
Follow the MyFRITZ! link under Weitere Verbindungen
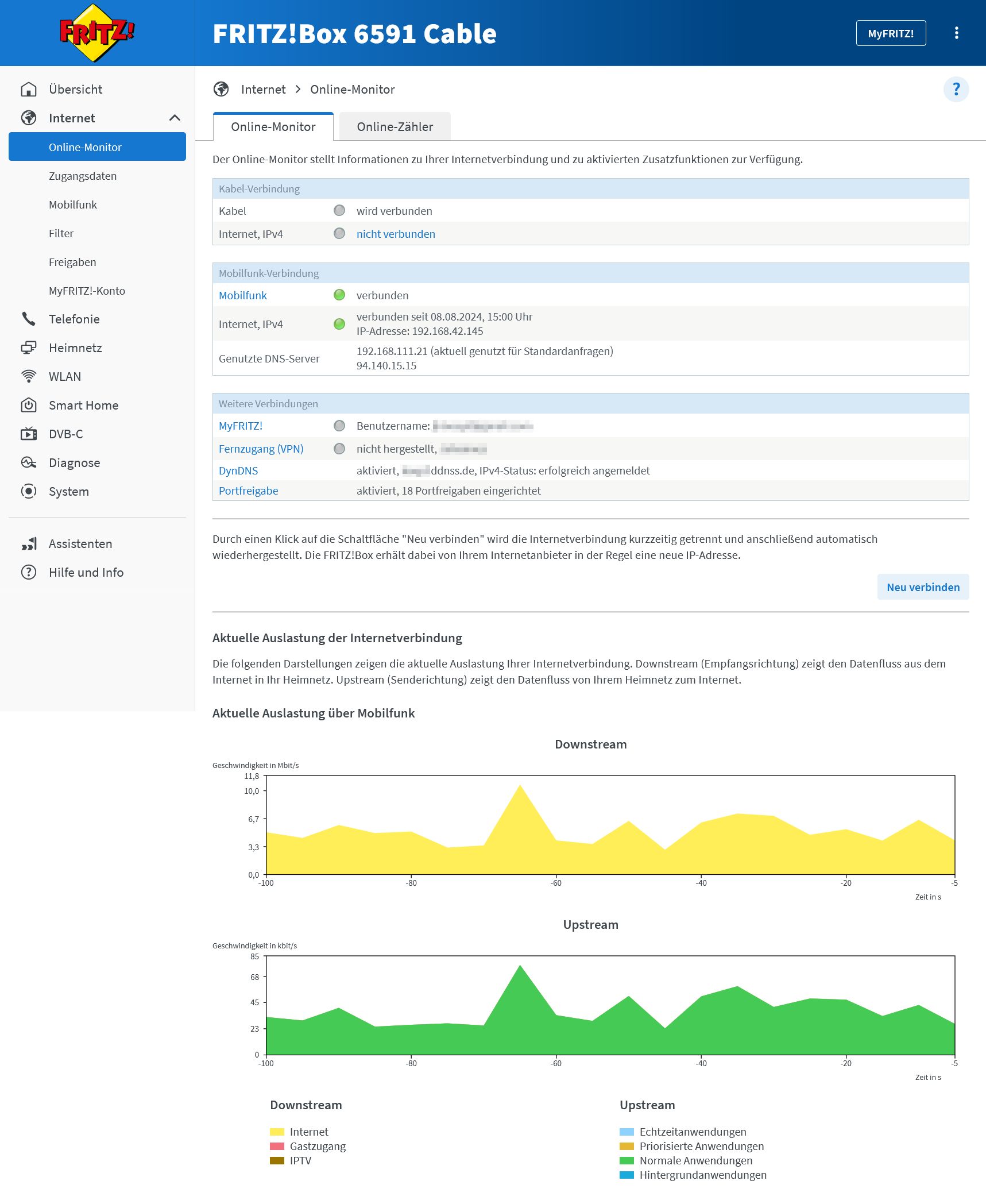[x=241, y=426]
